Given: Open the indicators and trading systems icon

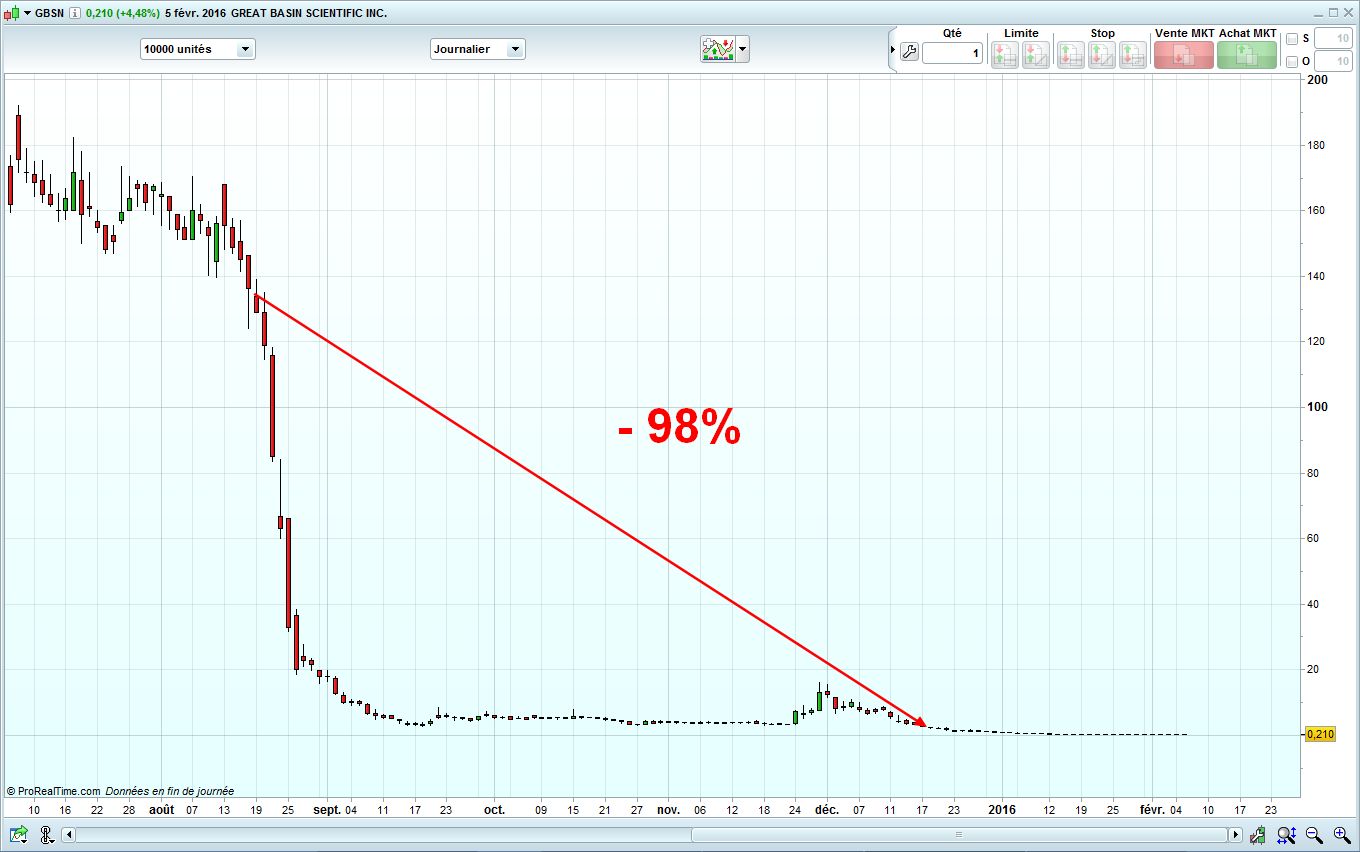Looking at the screenshot, I should 718,49.
